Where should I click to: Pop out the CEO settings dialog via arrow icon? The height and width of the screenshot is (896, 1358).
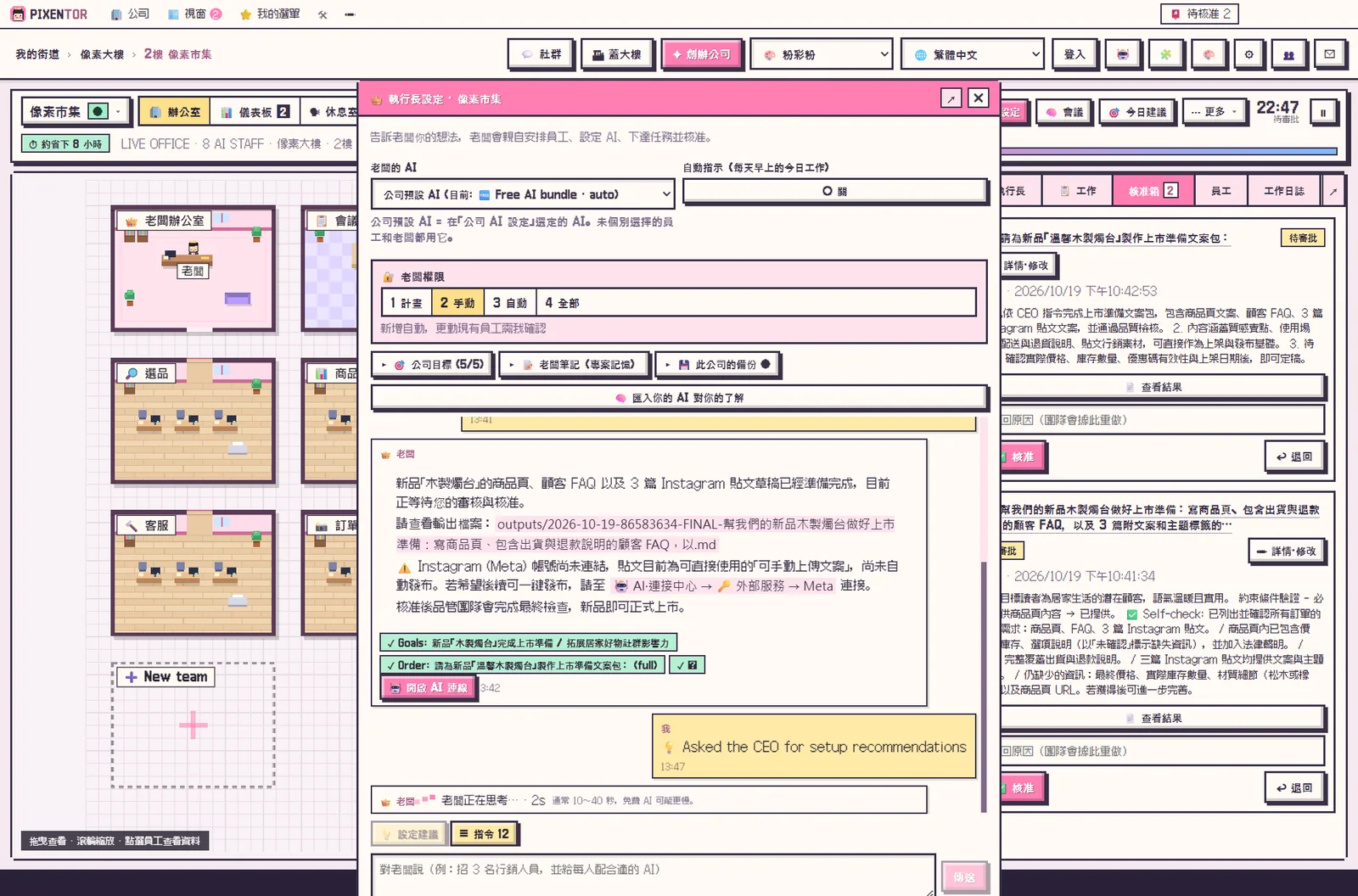tap(951, 98)
